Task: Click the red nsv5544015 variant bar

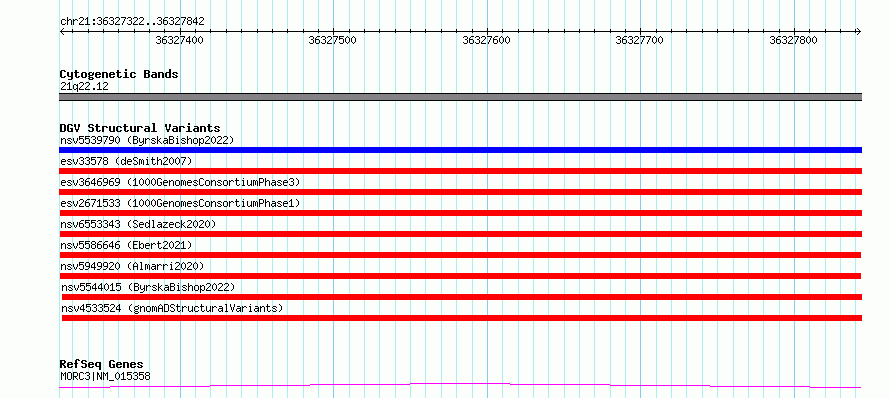Action: [461, 297]
